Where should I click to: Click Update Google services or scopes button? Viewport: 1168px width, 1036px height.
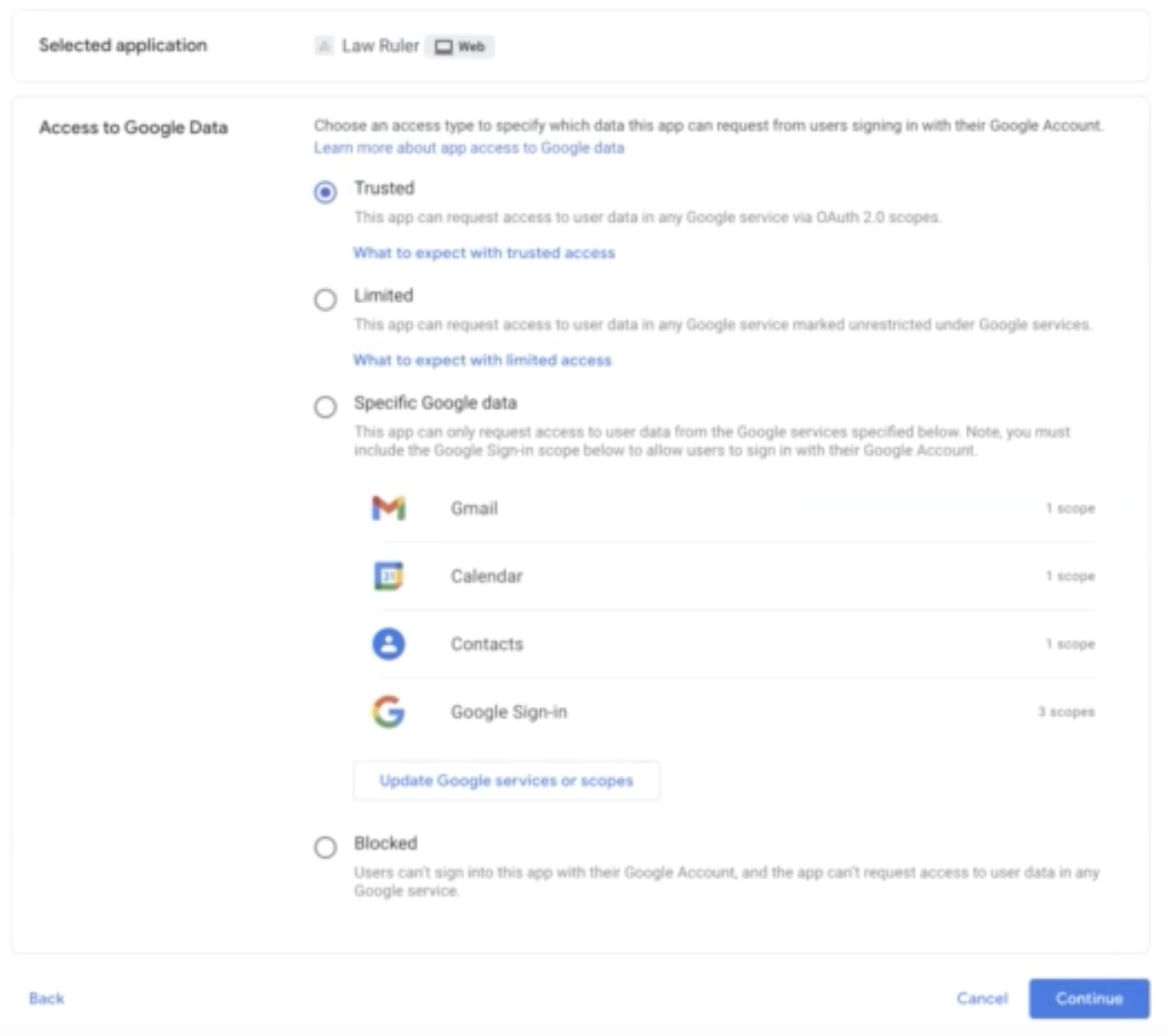click(506, 780)
